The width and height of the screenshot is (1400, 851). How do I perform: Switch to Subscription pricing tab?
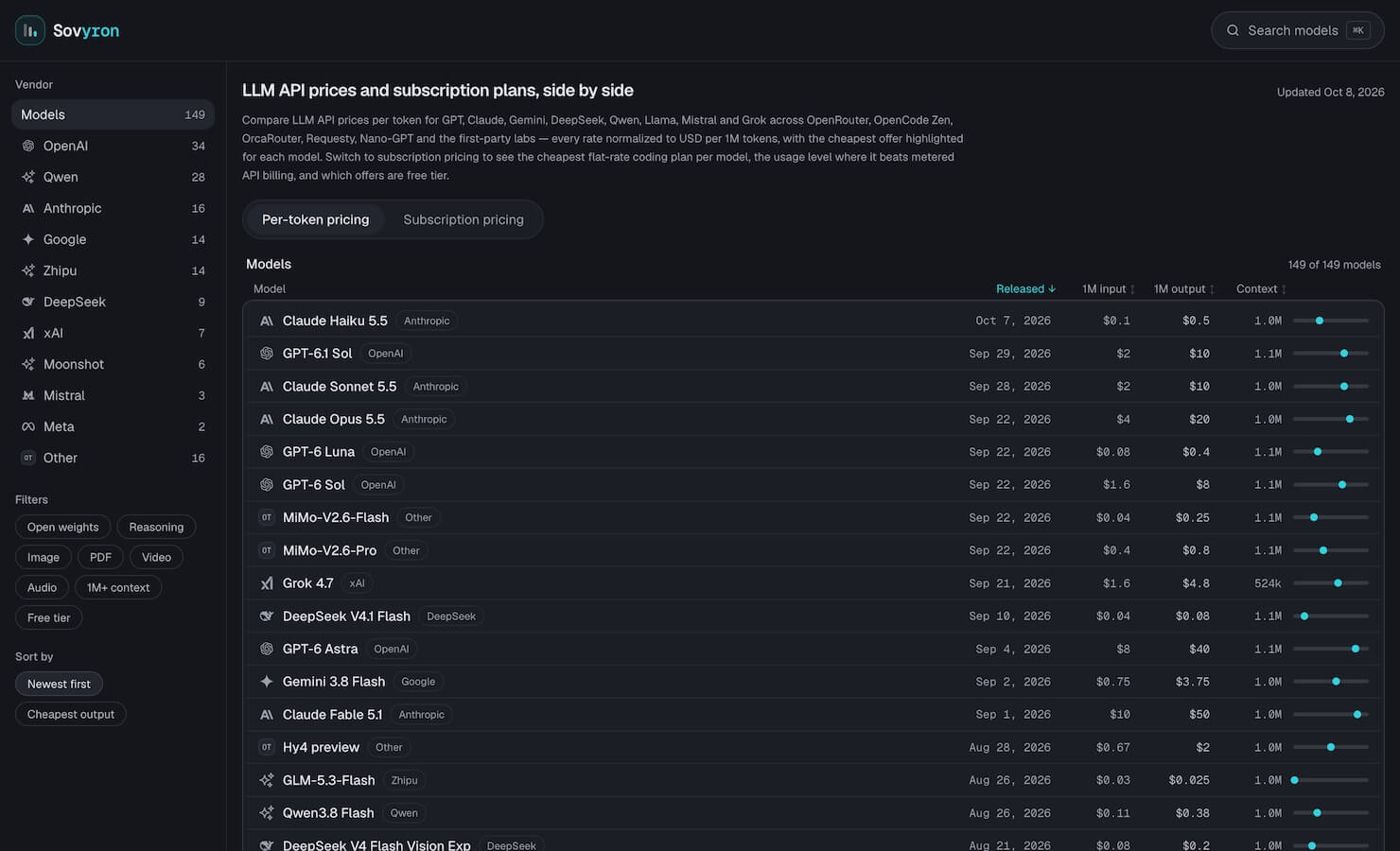[x=464, y=219]
